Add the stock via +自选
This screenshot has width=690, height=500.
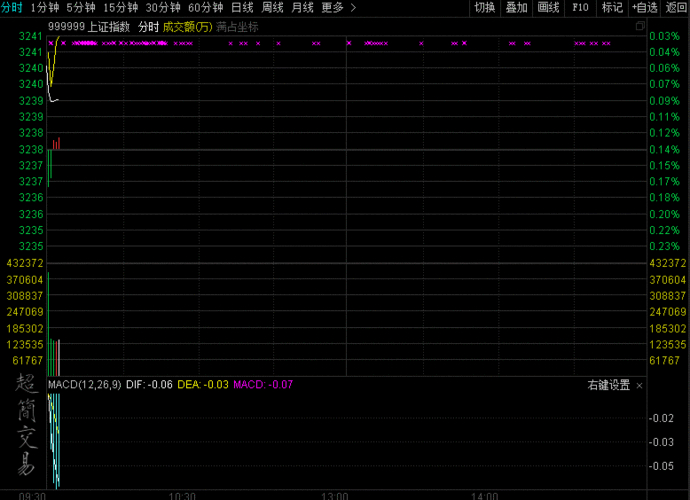[644, 8]
